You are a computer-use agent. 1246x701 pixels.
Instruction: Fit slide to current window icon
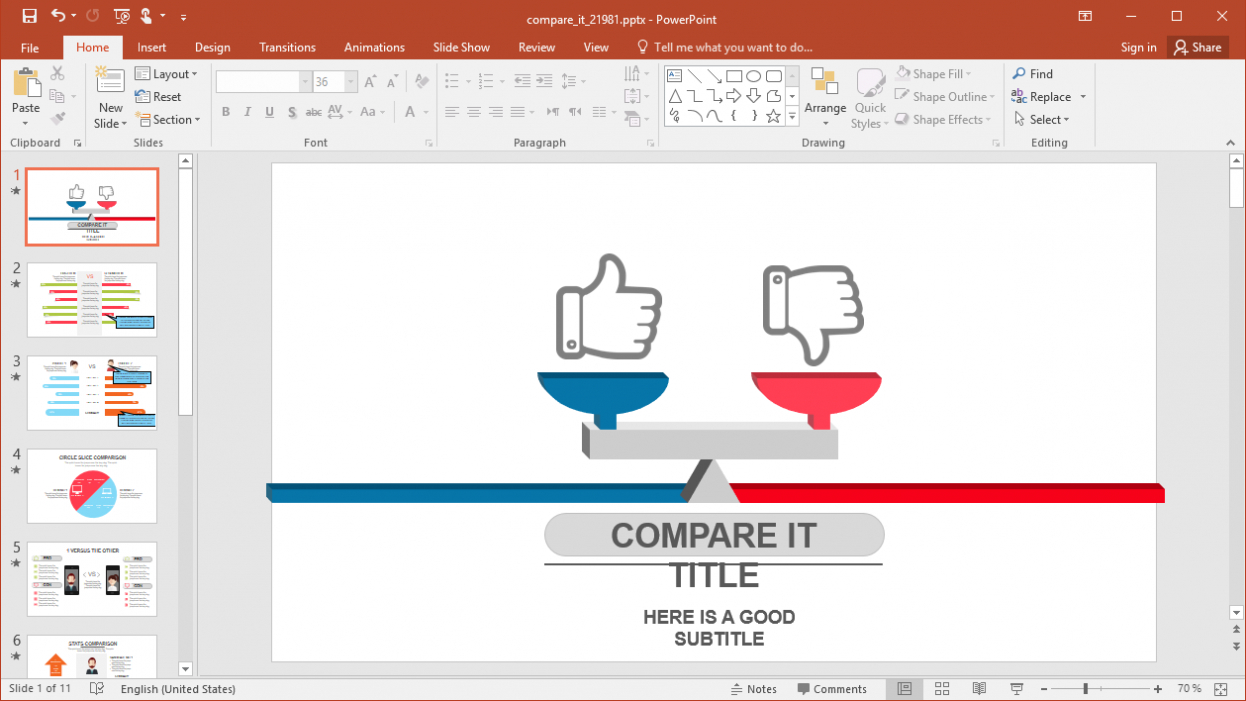coord(1221,689)
